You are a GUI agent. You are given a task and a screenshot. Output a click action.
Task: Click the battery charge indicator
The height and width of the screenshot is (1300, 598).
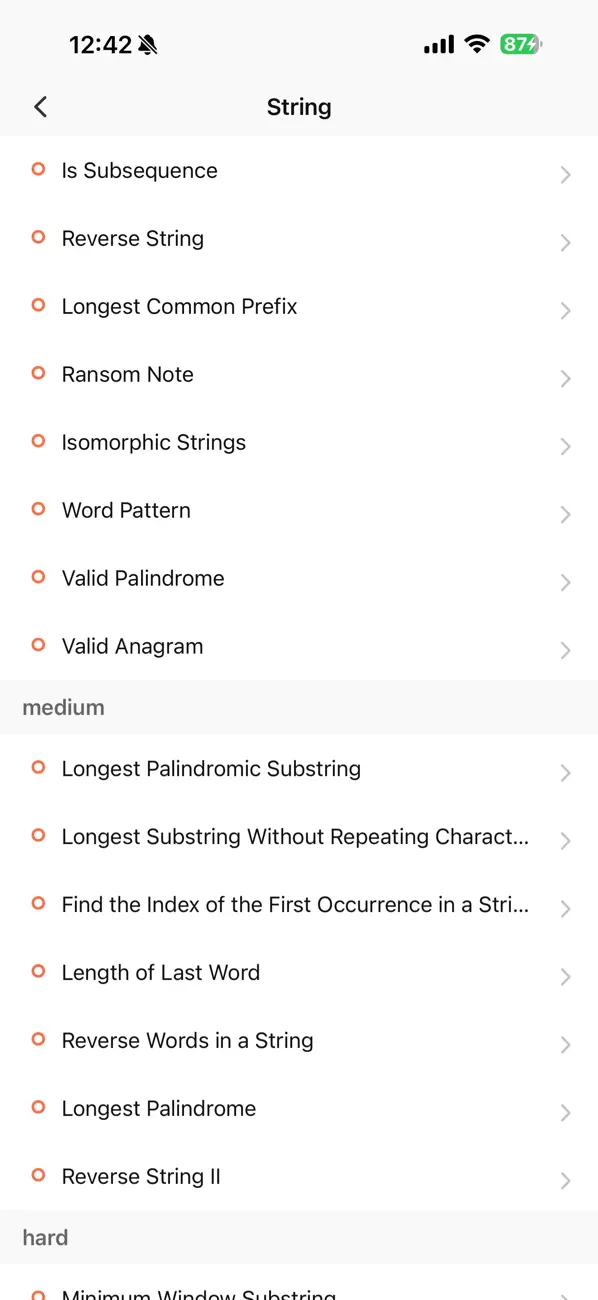[519, 44]
